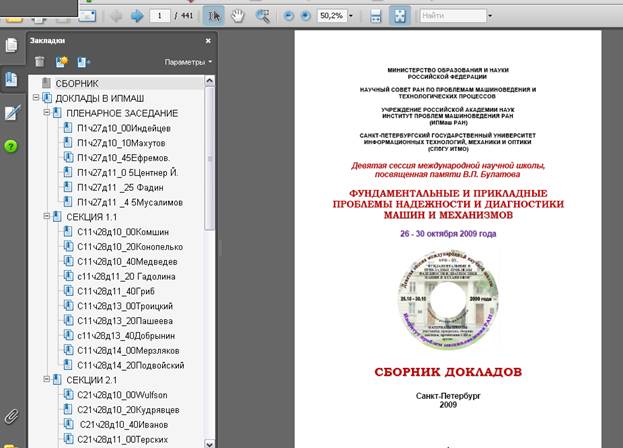Collapse the ПЛЕНАРНОЕ ЗАСЕДАНИЕ branch

coord(46,112)
